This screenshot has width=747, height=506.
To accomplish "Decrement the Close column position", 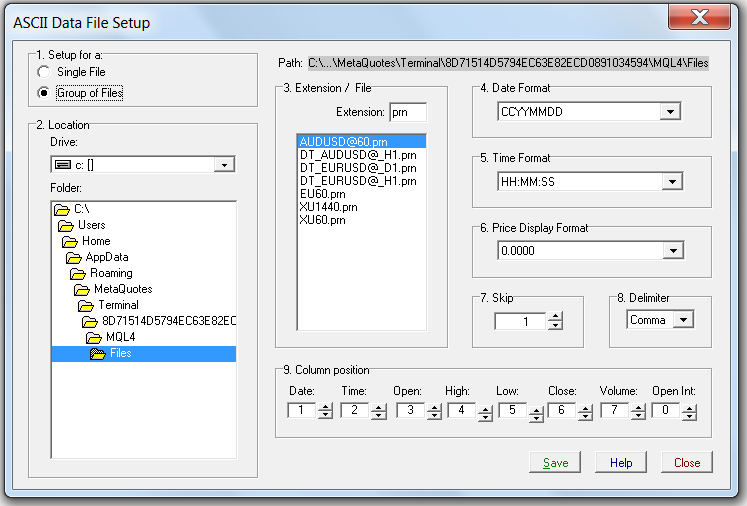I will click(585, 416).
